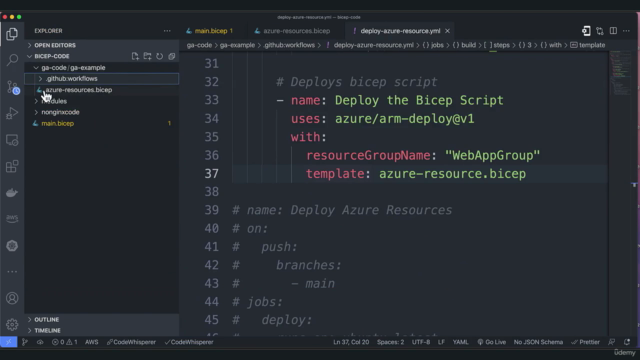Click the editor minimap
The height and width of the screenshot is (360, 640).
tap(621, 73)
